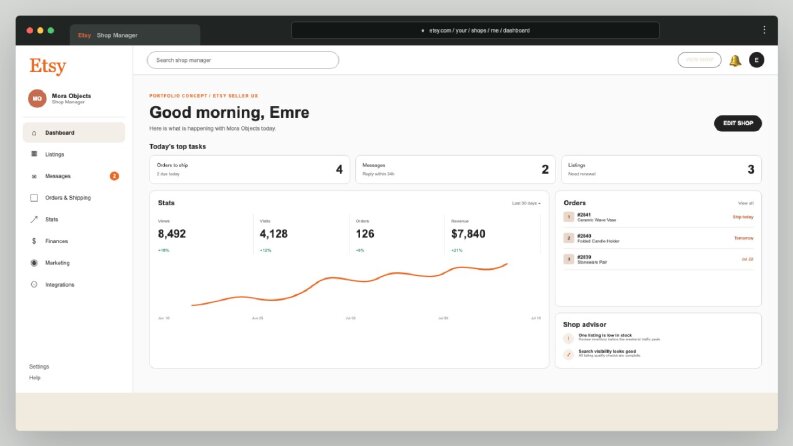Click the Today's top tasks heading
Viewport: 793px width, 446px height.
tap(178, 147)
